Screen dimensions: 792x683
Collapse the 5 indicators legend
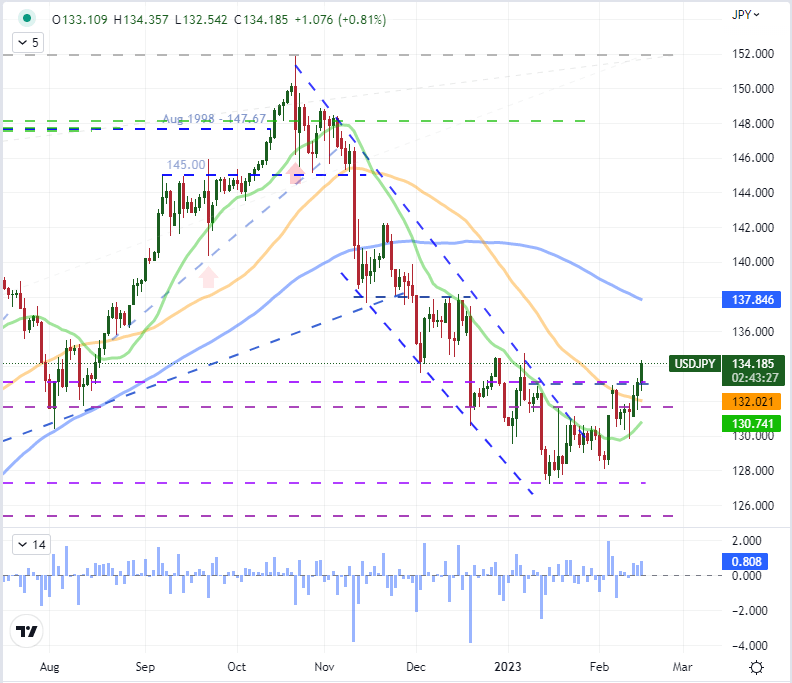[x=28, y=42]
